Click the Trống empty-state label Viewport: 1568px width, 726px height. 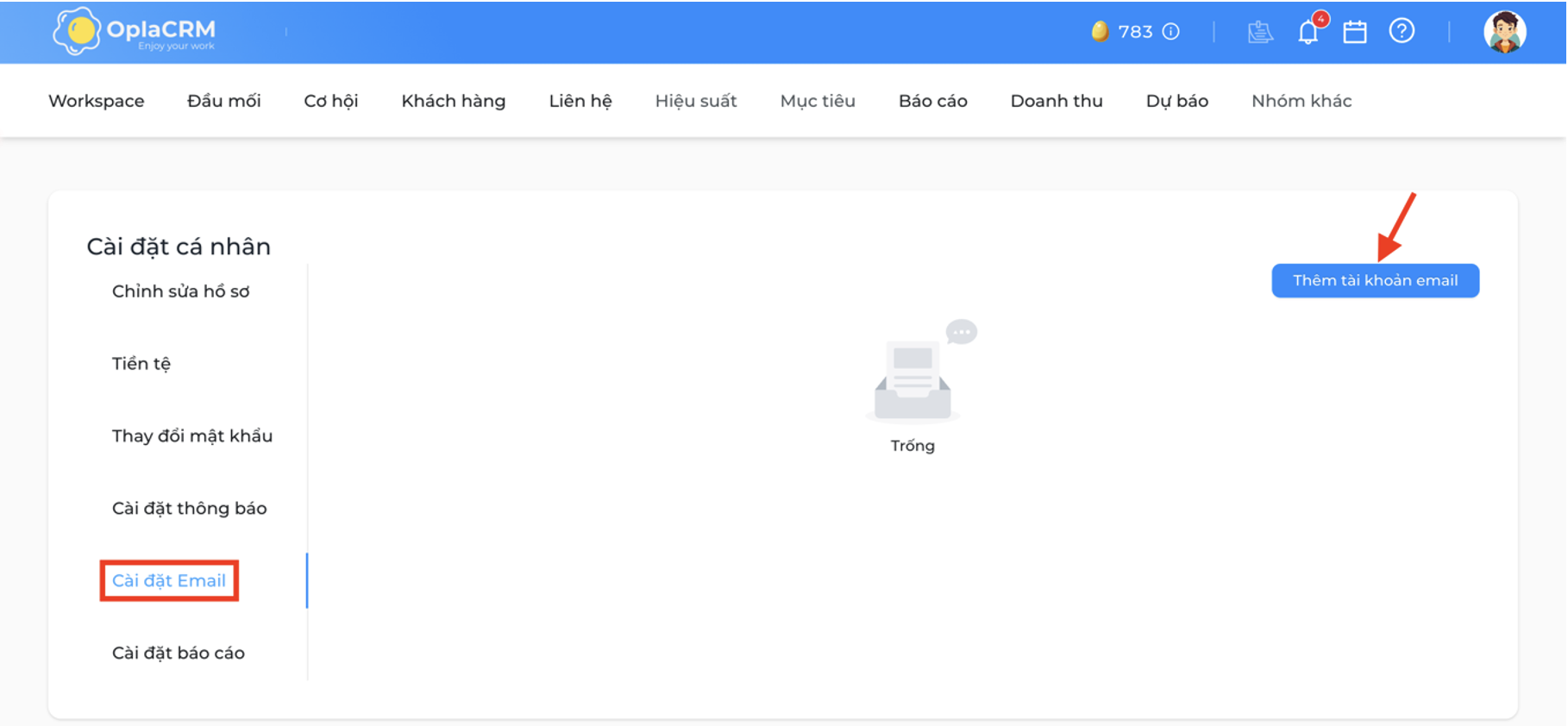913,446
